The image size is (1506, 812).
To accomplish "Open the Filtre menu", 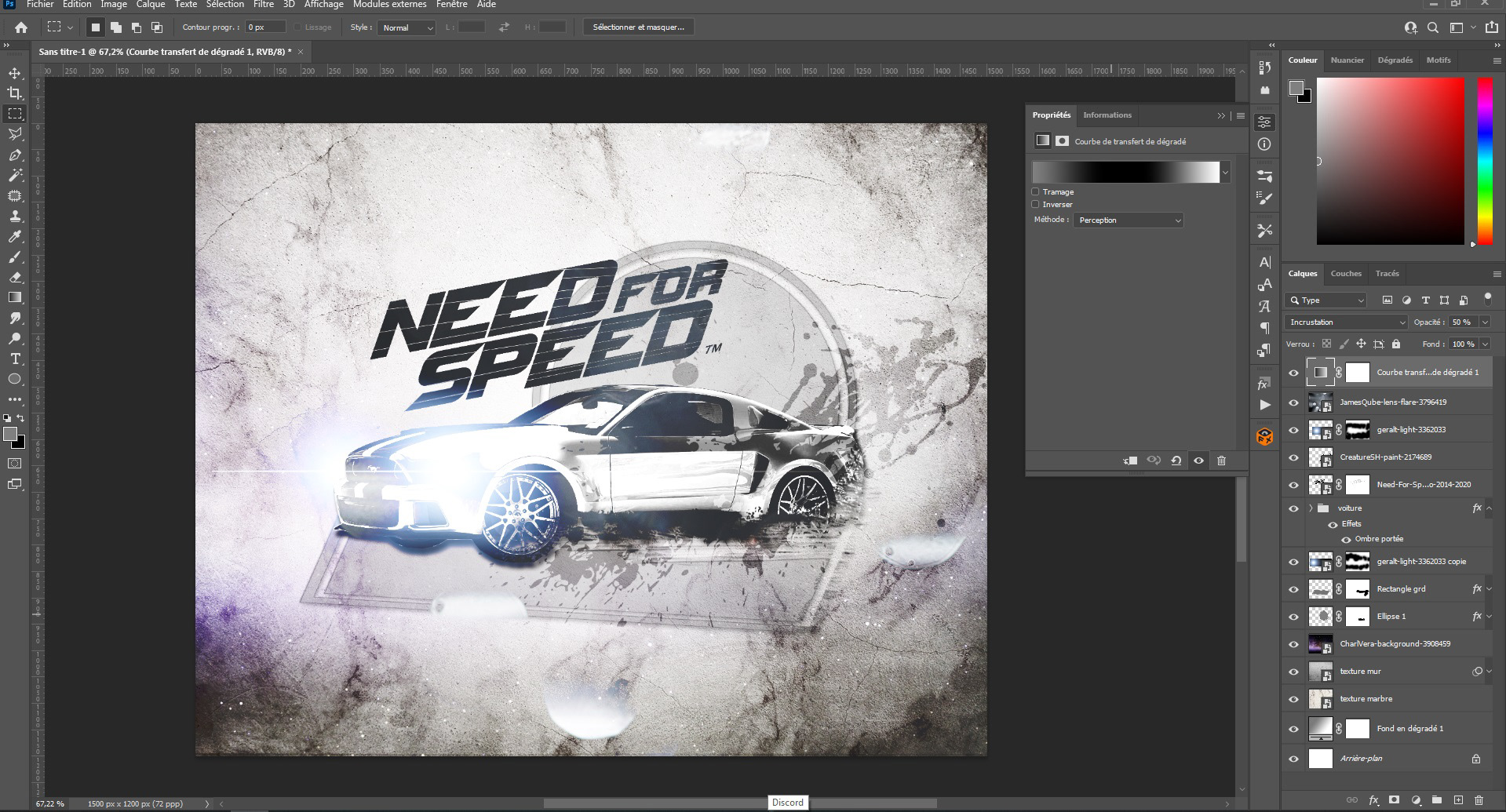I will [x=264, y=5].
